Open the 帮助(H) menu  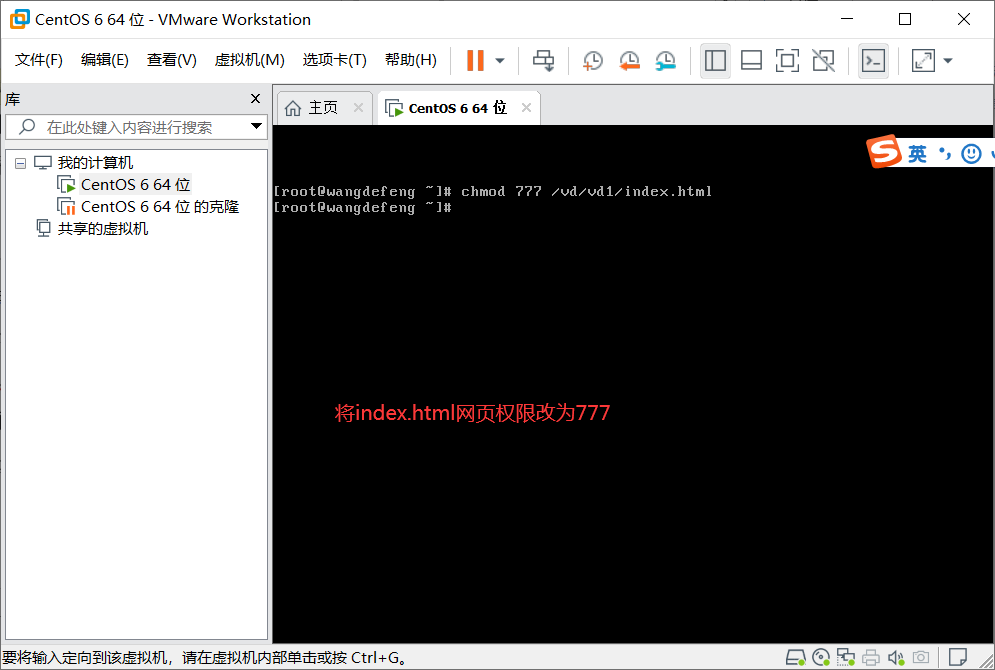[x=411, y=60]
